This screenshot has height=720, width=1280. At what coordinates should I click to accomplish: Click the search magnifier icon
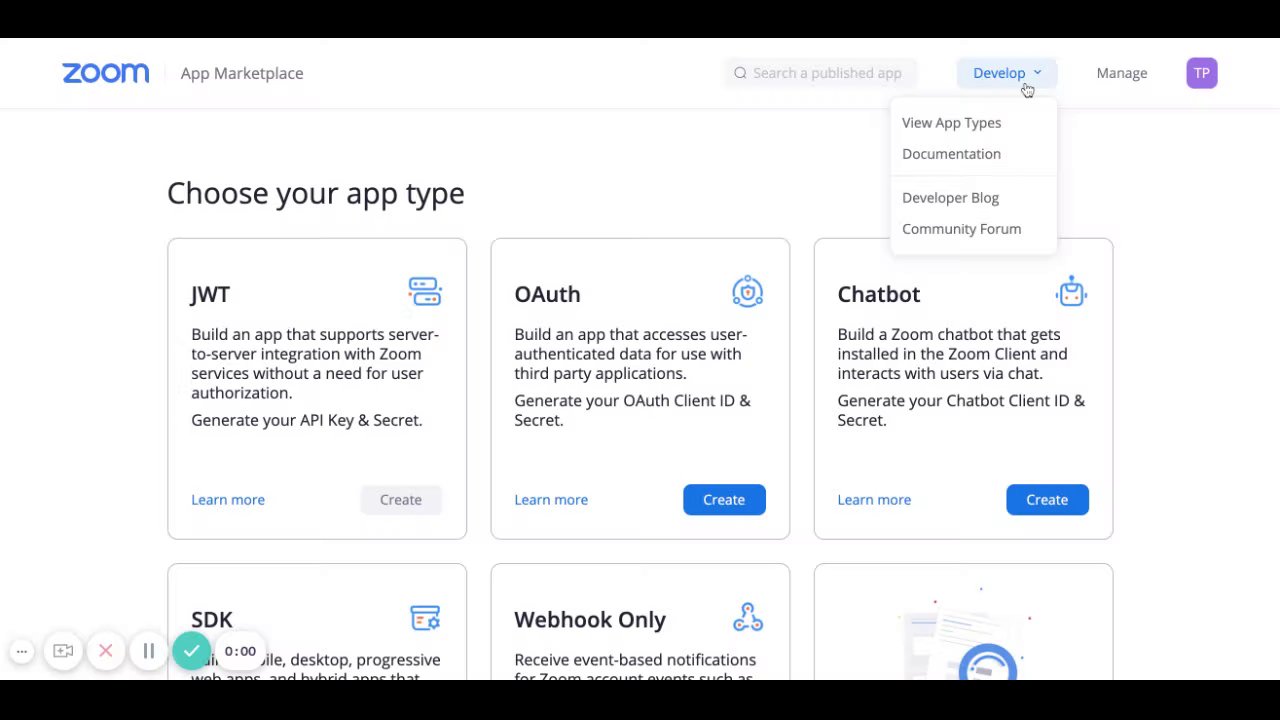point(740,73)
